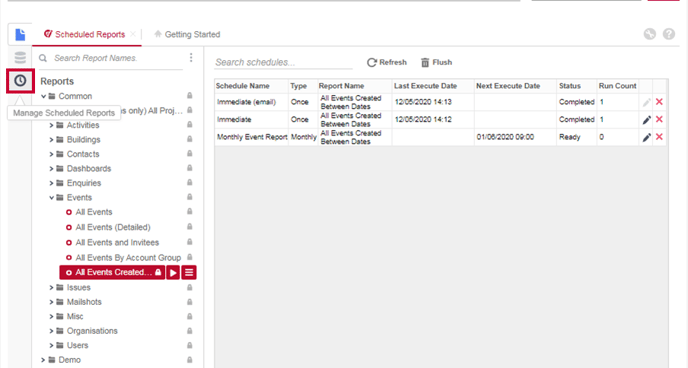Select the Monthly Event Report name cell

252,137
